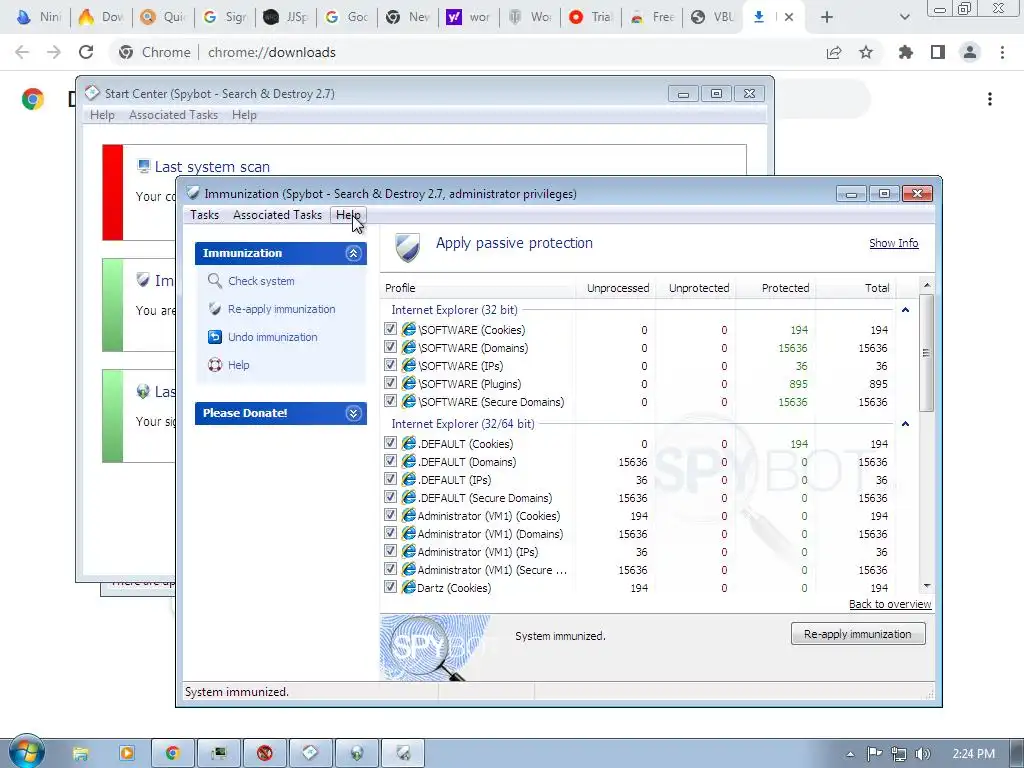Click Undo immunization in sidebar

pyautogui.click(x=272, y=337)
